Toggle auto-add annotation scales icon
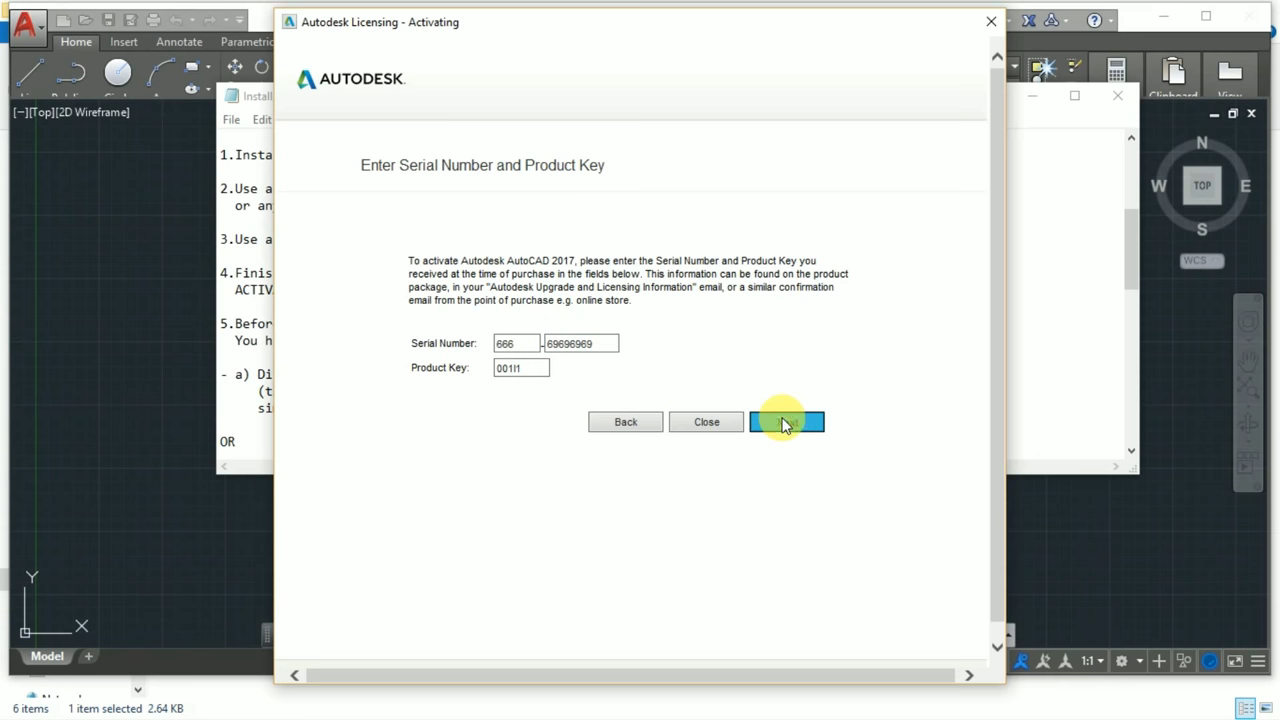This screenshot has width=1280, height=720. click(1044, 661)
